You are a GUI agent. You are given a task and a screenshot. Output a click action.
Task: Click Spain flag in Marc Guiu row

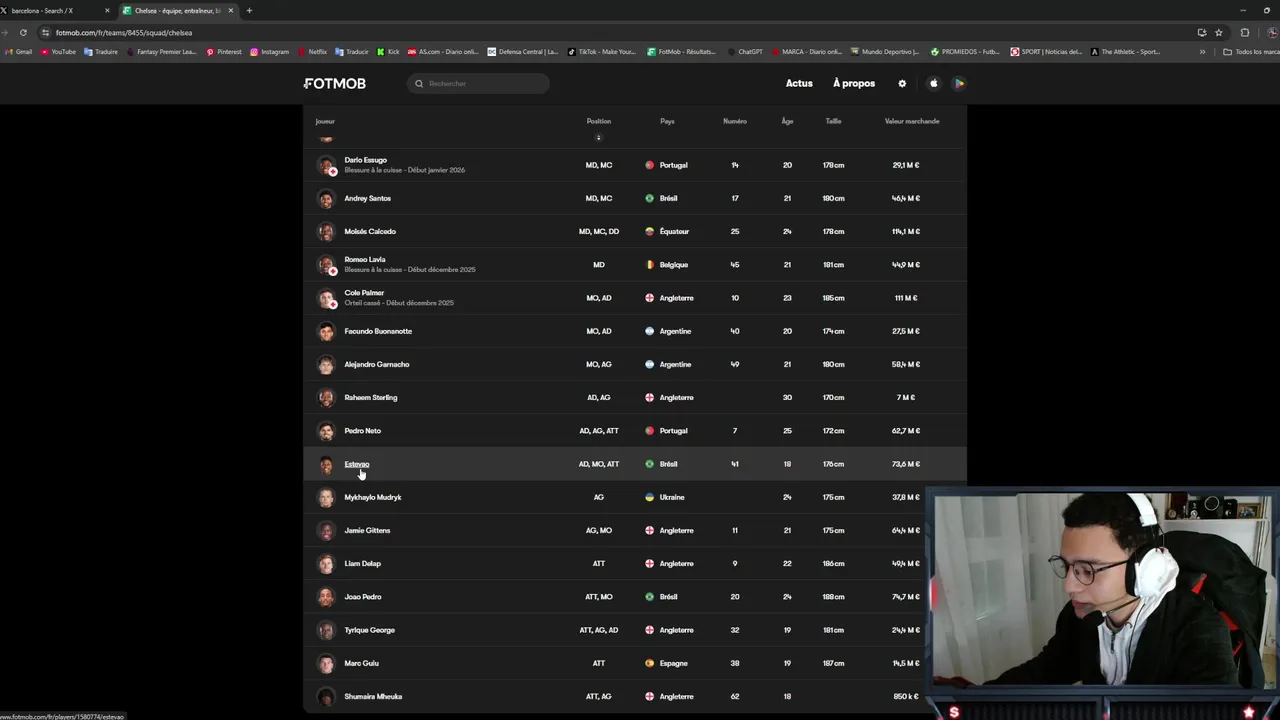[650, 663]
